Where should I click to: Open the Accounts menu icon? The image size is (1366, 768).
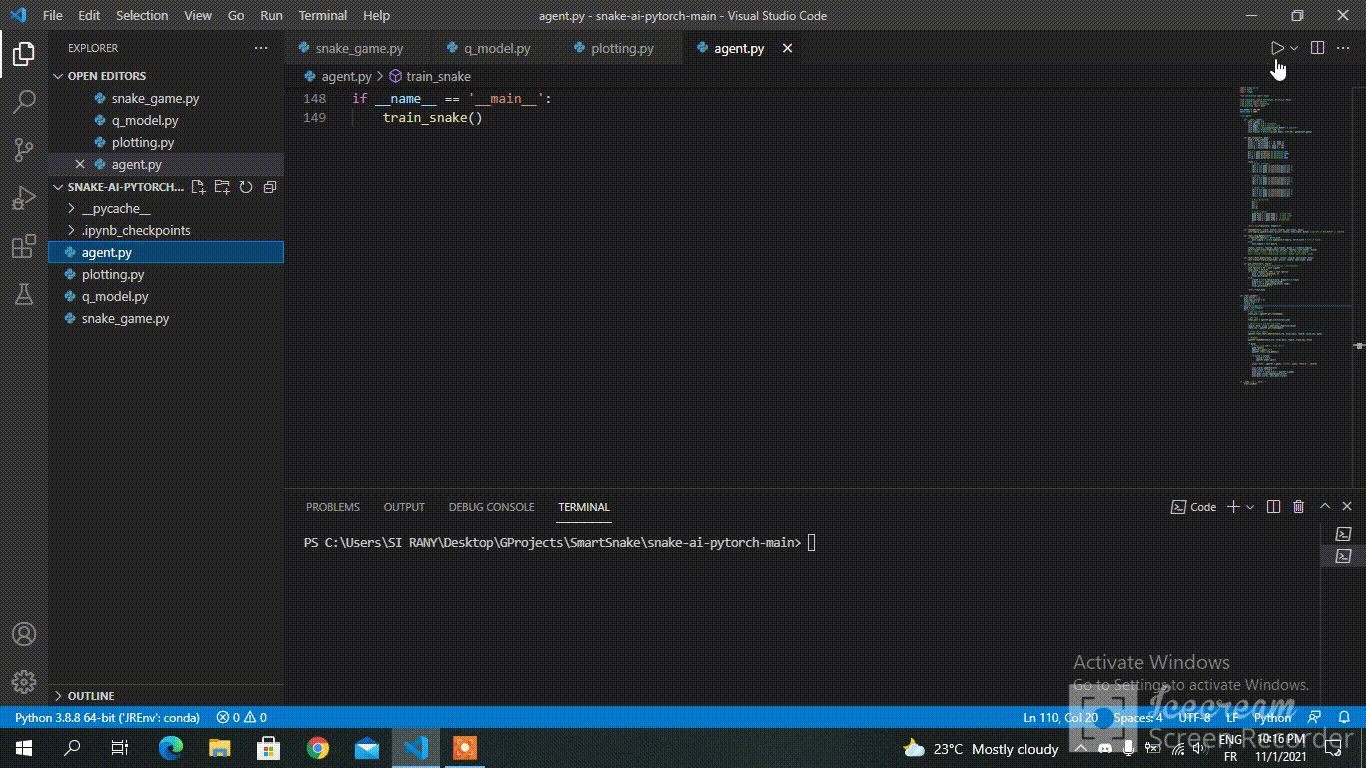[24, 634]
